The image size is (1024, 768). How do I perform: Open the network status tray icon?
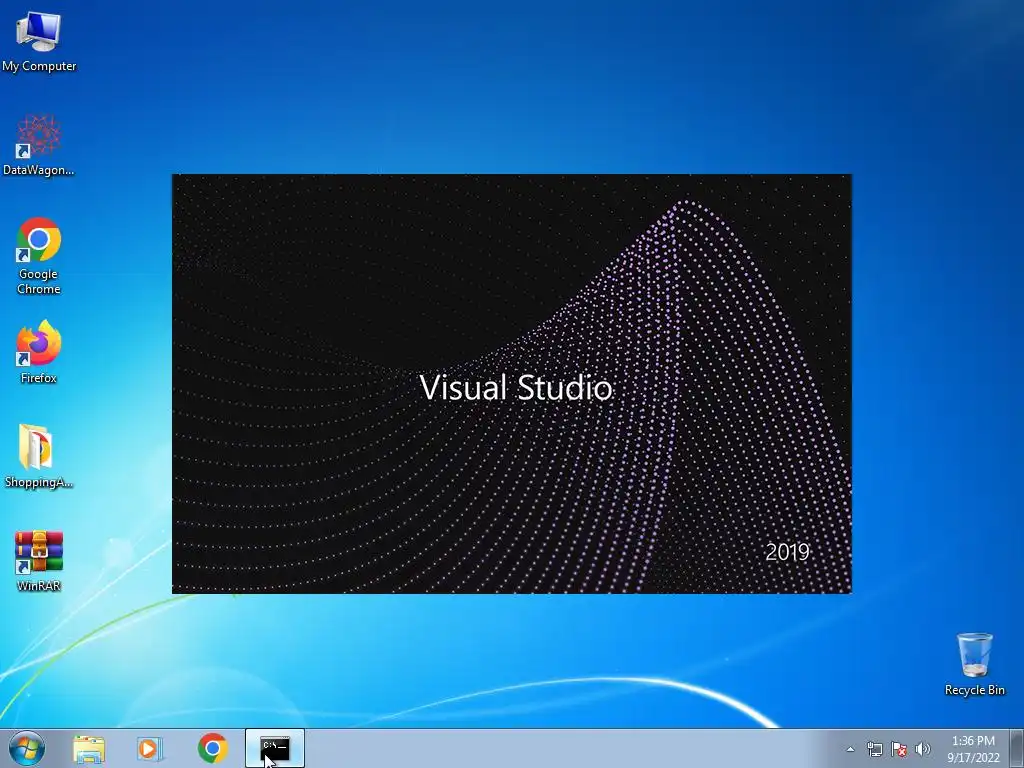pos(874,749)
